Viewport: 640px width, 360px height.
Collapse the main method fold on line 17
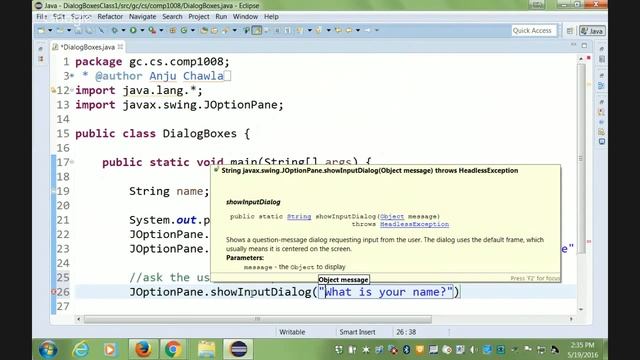click(72, 162)
